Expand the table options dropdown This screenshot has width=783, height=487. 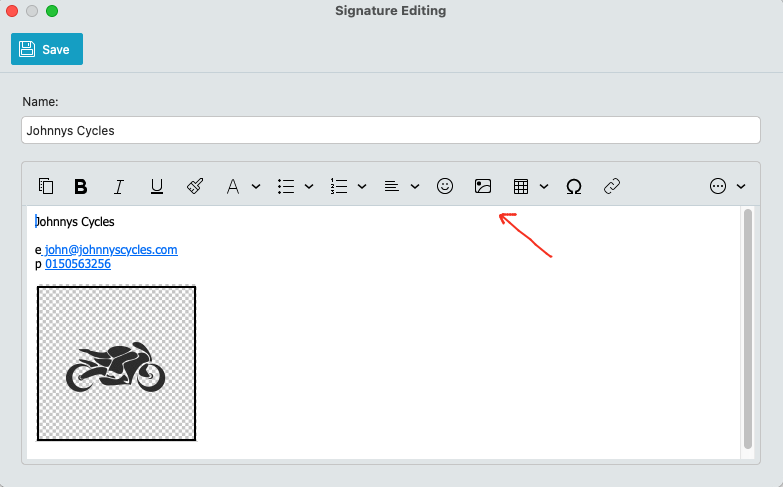544,187
